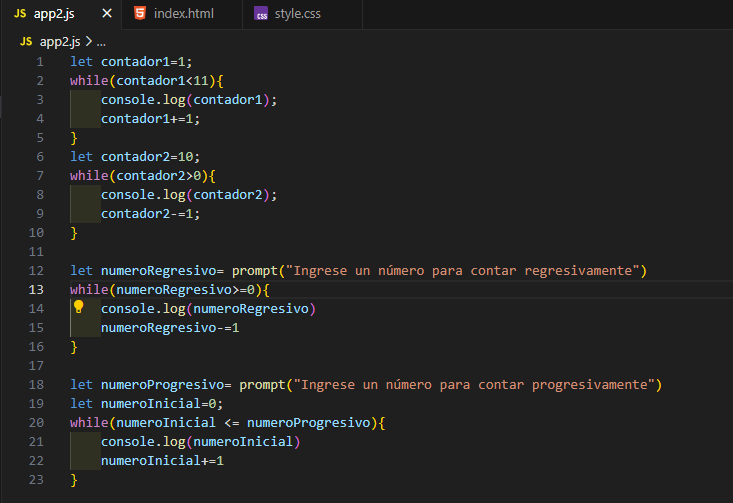Select the app2.js editor tab
Image resolution: width=733 pixels, height=503 pixels.
tap(61, 14)
